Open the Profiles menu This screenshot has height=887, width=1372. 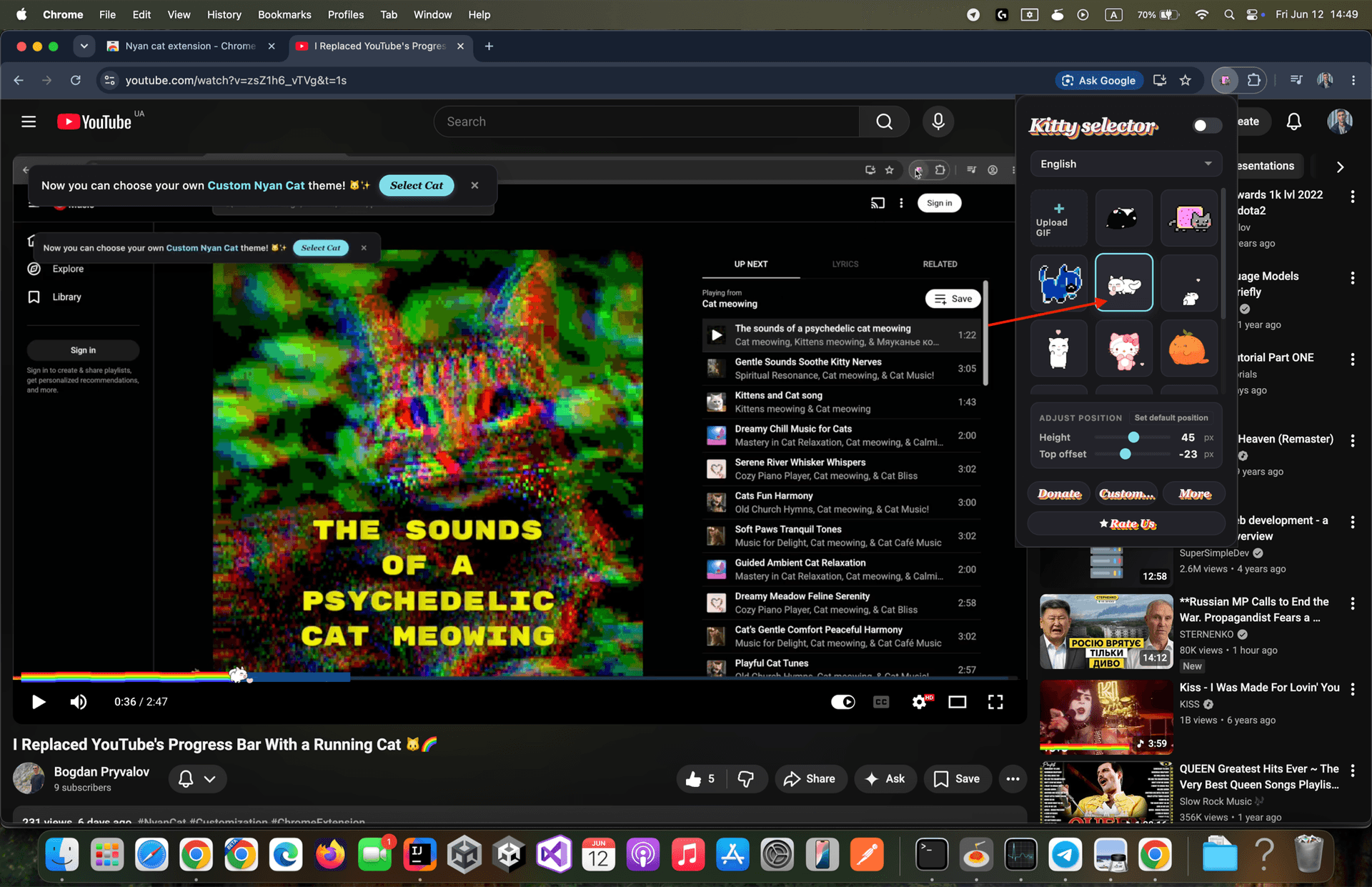[x=346, y=14]
